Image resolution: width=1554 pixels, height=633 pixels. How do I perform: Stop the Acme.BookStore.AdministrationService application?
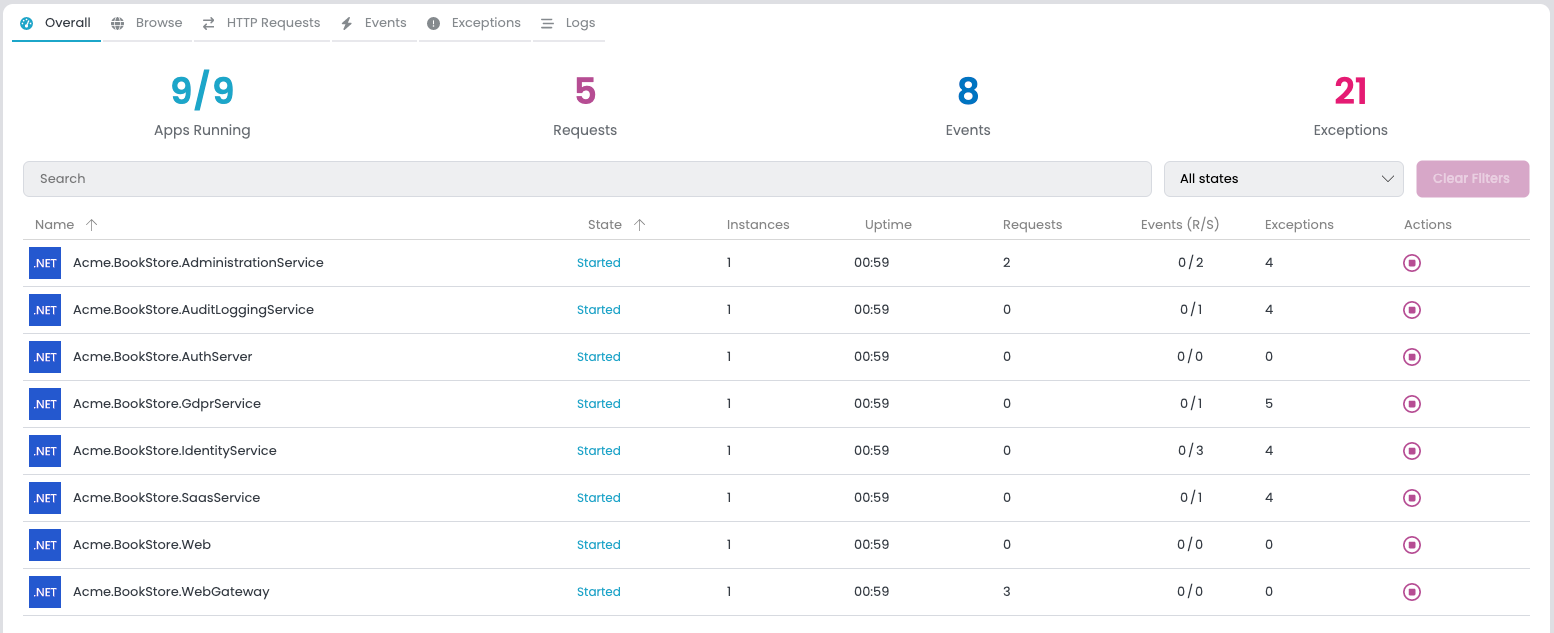click(x=1411, y=263)
